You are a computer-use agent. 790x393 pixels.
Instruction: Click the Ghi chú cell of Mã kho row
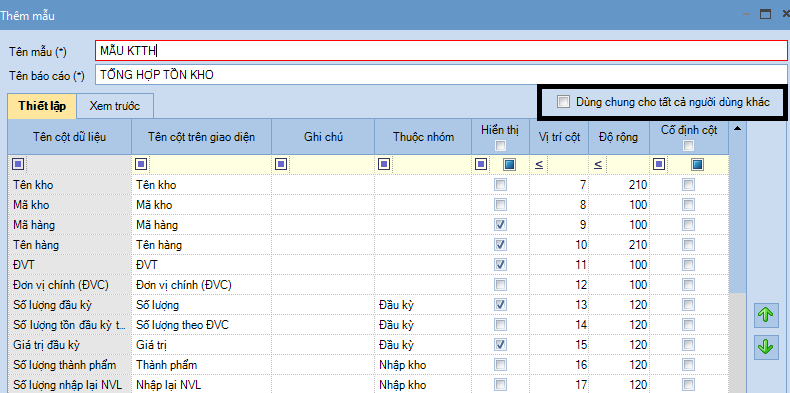[x=323, y=205]
